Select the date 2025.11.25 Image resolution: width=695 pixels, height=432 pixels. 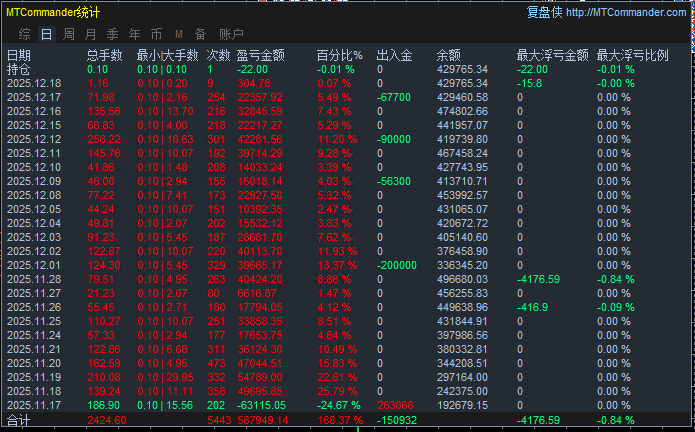pos(34,321)
